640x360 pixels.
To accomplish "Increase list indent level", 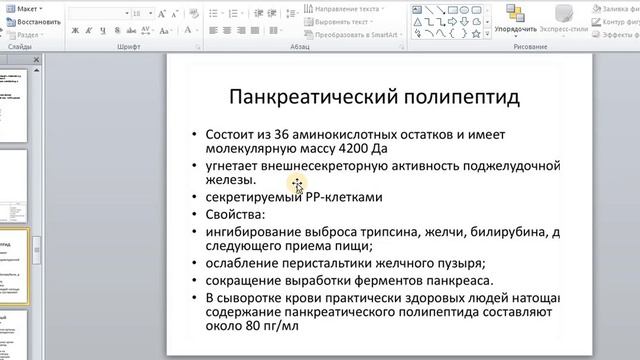I will [x=272, y=14].
